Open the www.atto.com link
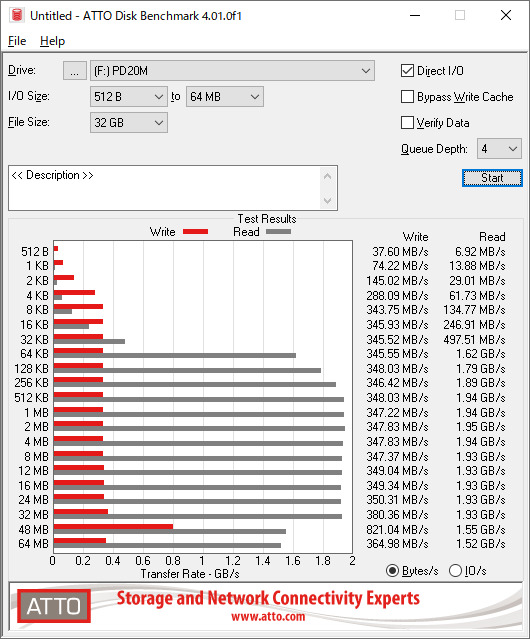This screenshot has height=639, width=530. [268, 616]
